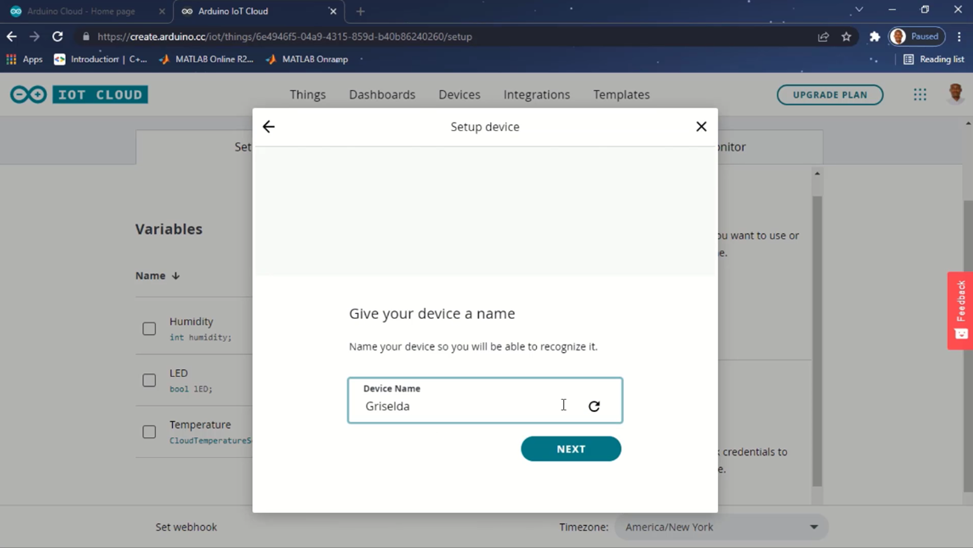Open the Dashboards tab
This screenshot has height=548, width=973.
coord(382,94)
